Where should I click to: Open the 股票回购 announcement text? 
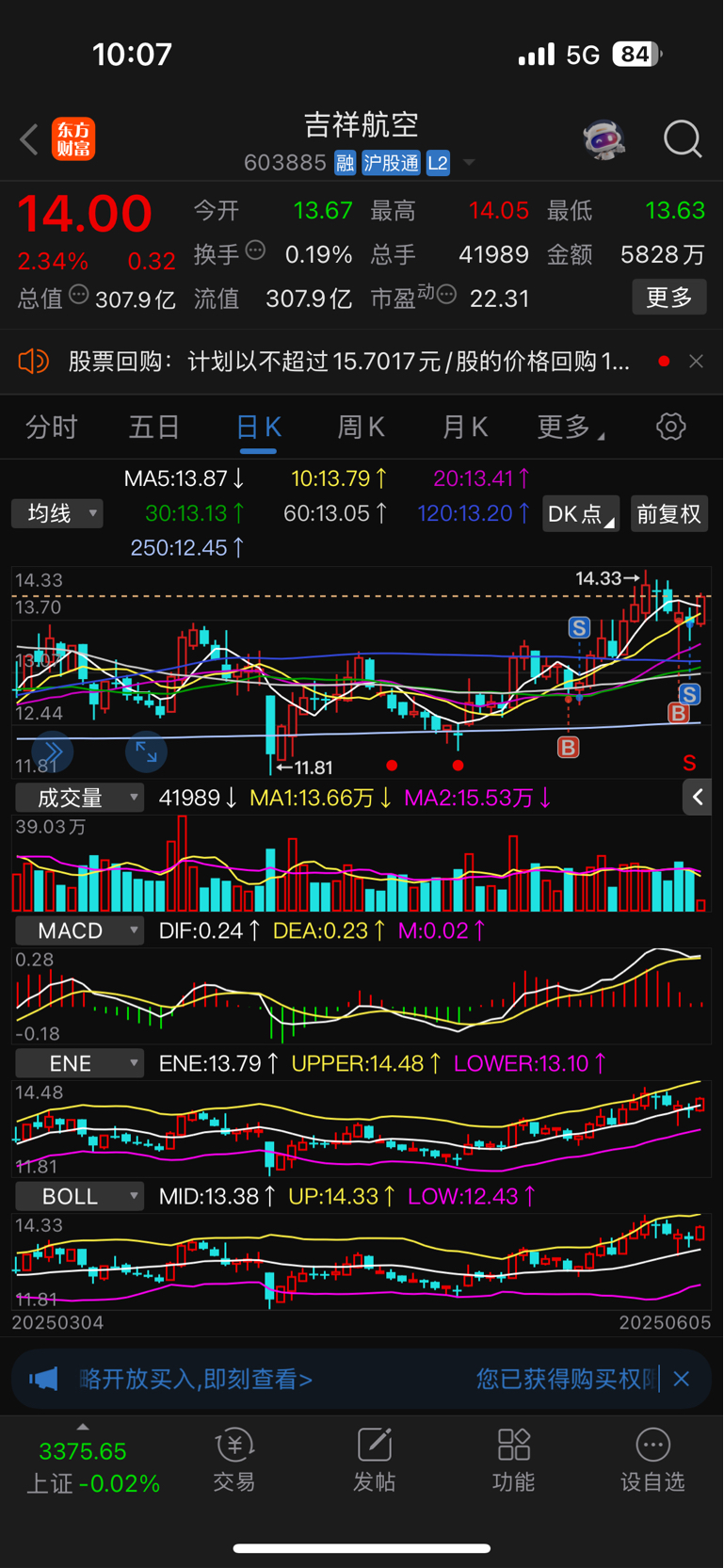pos(348,362)
